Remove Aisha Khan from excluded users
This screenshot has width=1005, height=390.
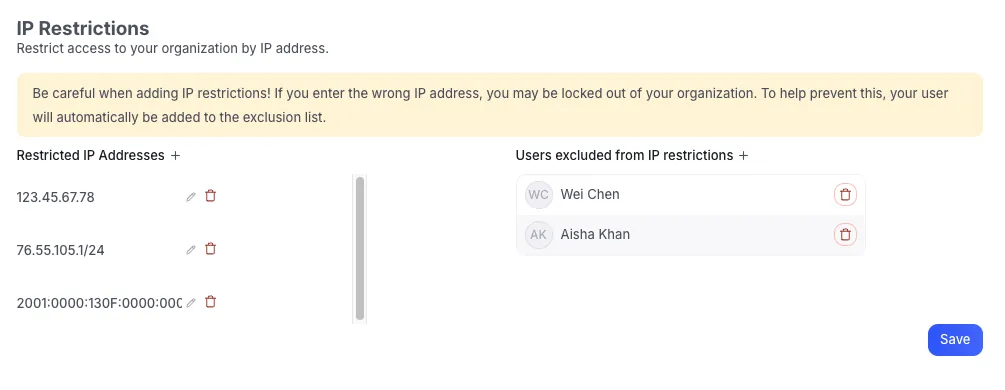tap(845, 234)
